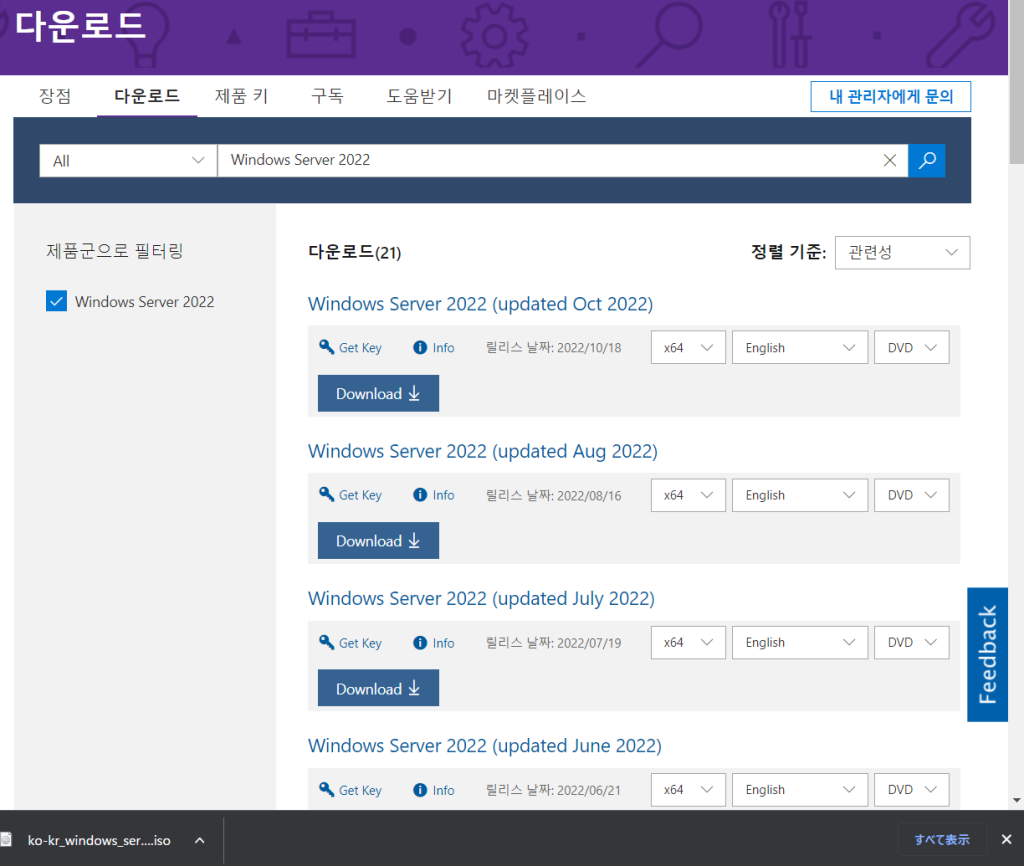
Task: Click Get Key for July 2022 release
Action: click(x=351, y=643)
